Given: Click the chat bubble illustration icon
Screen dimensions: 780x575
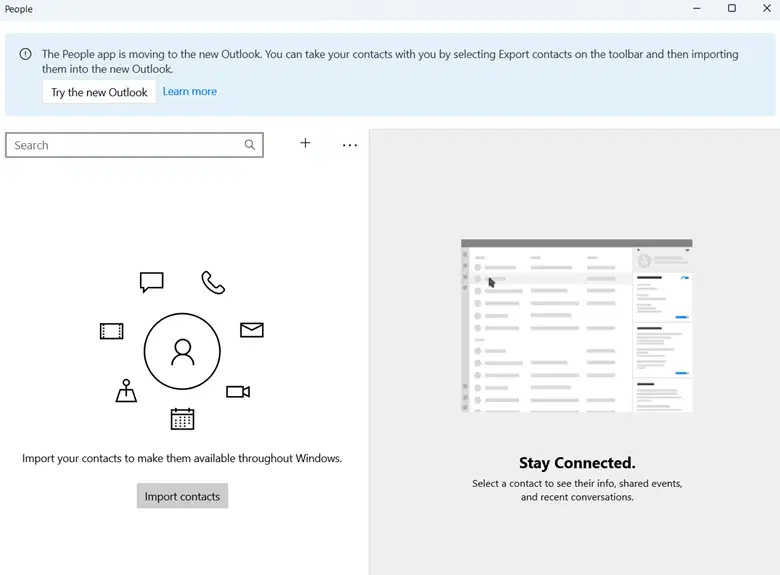Looking at the screenshot, I should coord(152,282).
